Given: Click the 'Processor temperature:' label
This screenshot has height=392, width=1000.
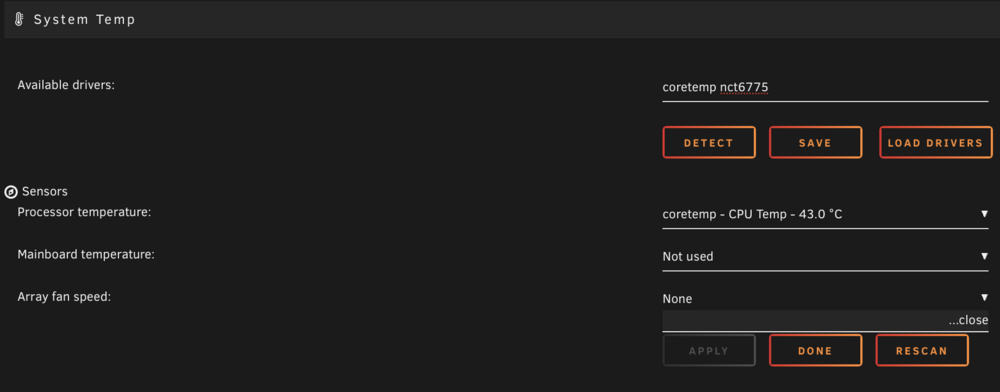Looking at the screenshot, I should point(84,212).
